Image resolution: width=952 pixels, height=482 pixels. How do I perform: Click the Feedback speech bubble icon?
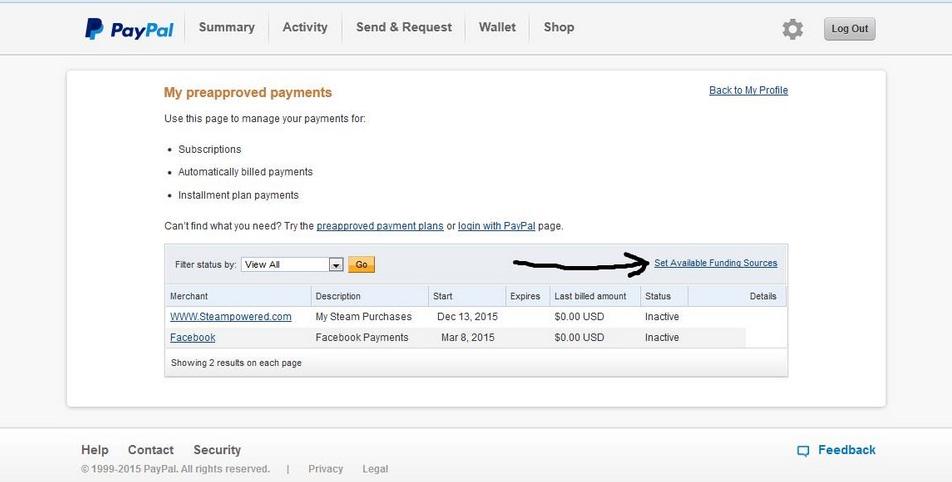(803, 450)
